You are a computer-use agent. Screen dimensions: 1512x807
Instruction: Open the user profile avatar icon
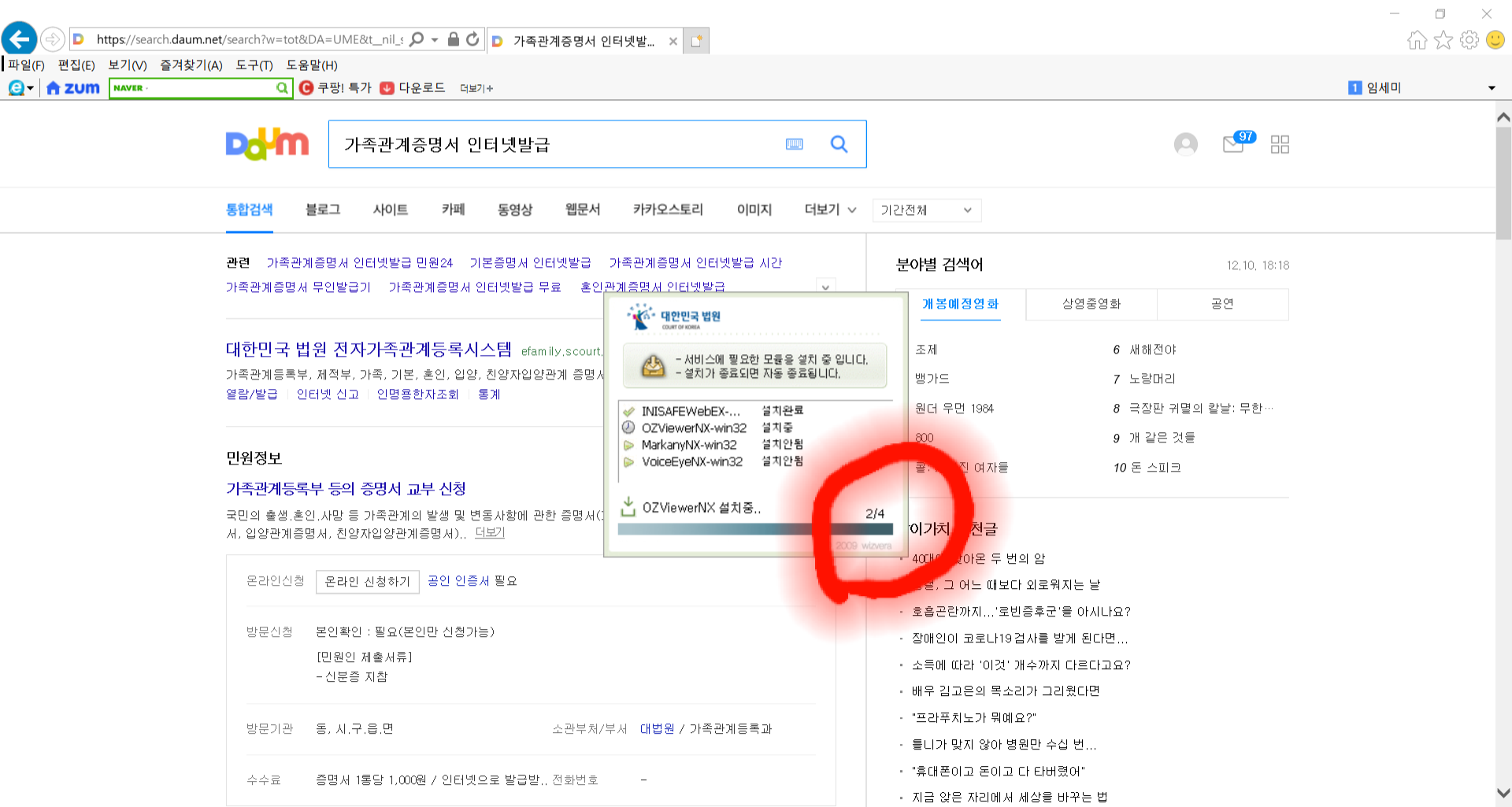click(1185, 144)
